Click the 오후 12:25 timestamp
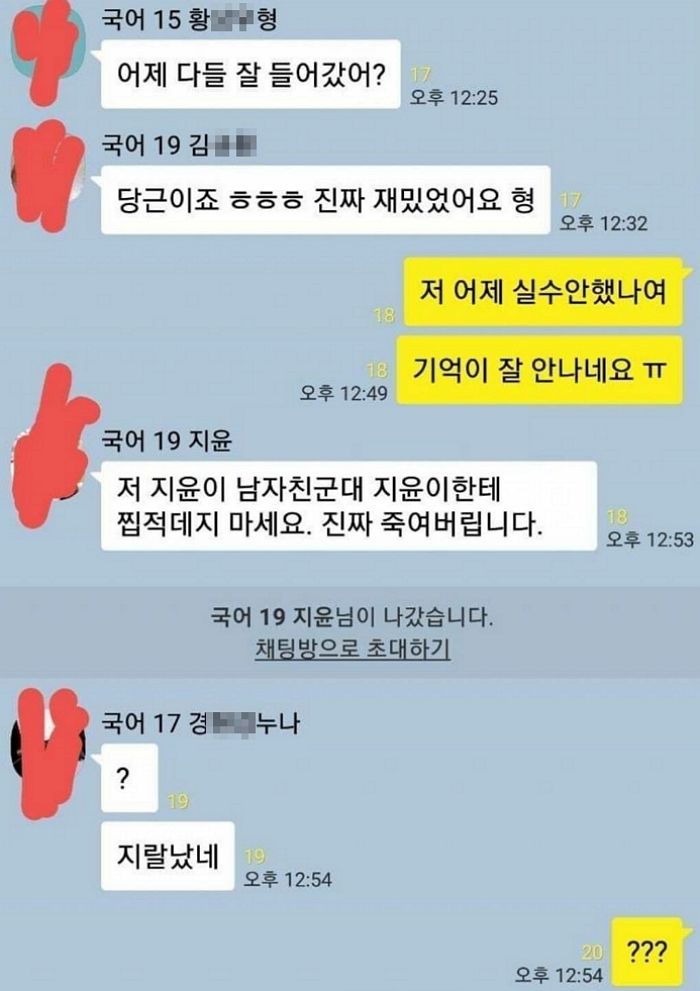This screenshot has height=991, width=700. click(x=454, y=97)
